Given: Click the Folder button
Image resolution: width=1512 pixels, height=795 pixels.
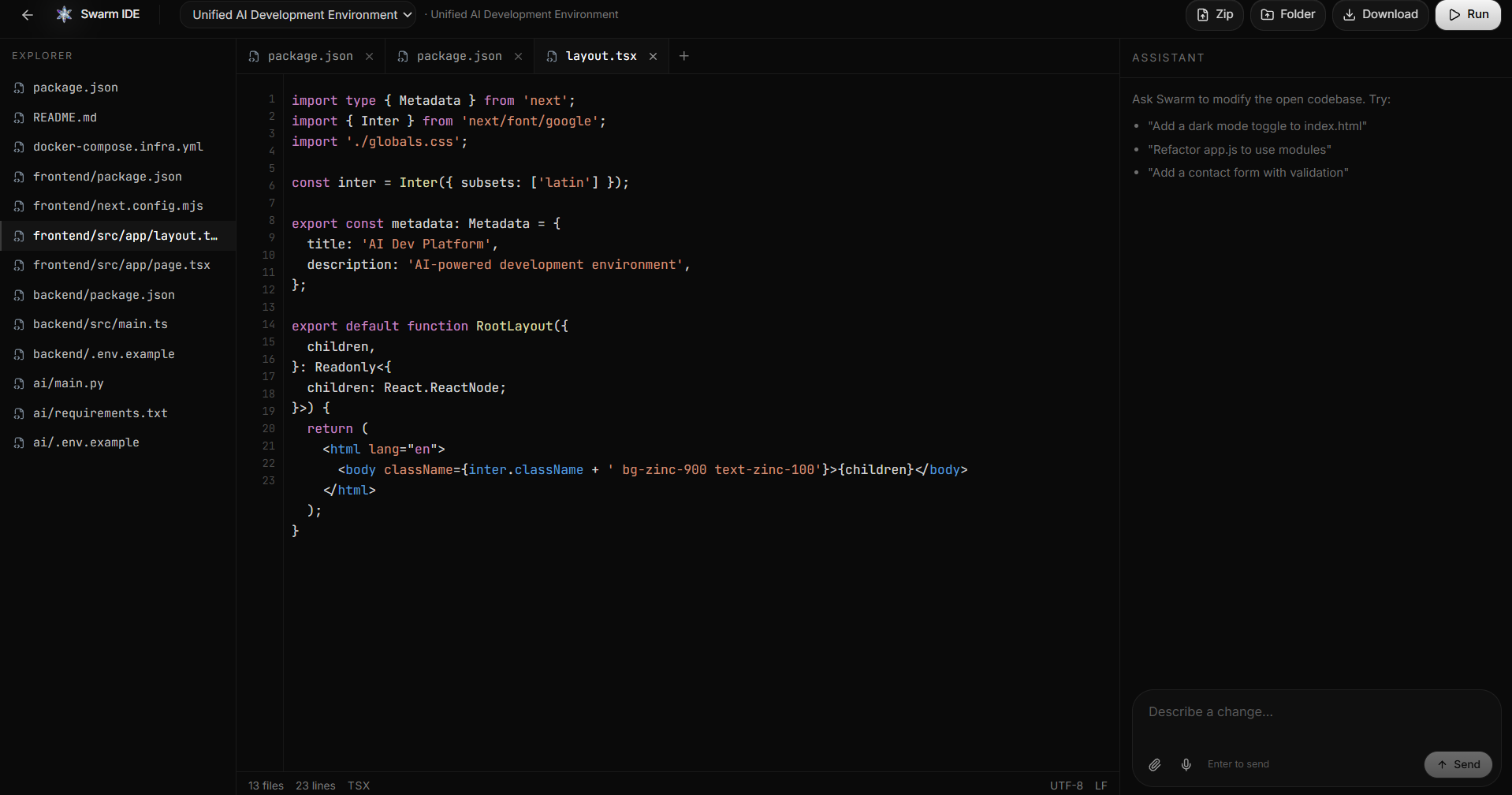Looking at the screenshot, I should (1288, 15).
